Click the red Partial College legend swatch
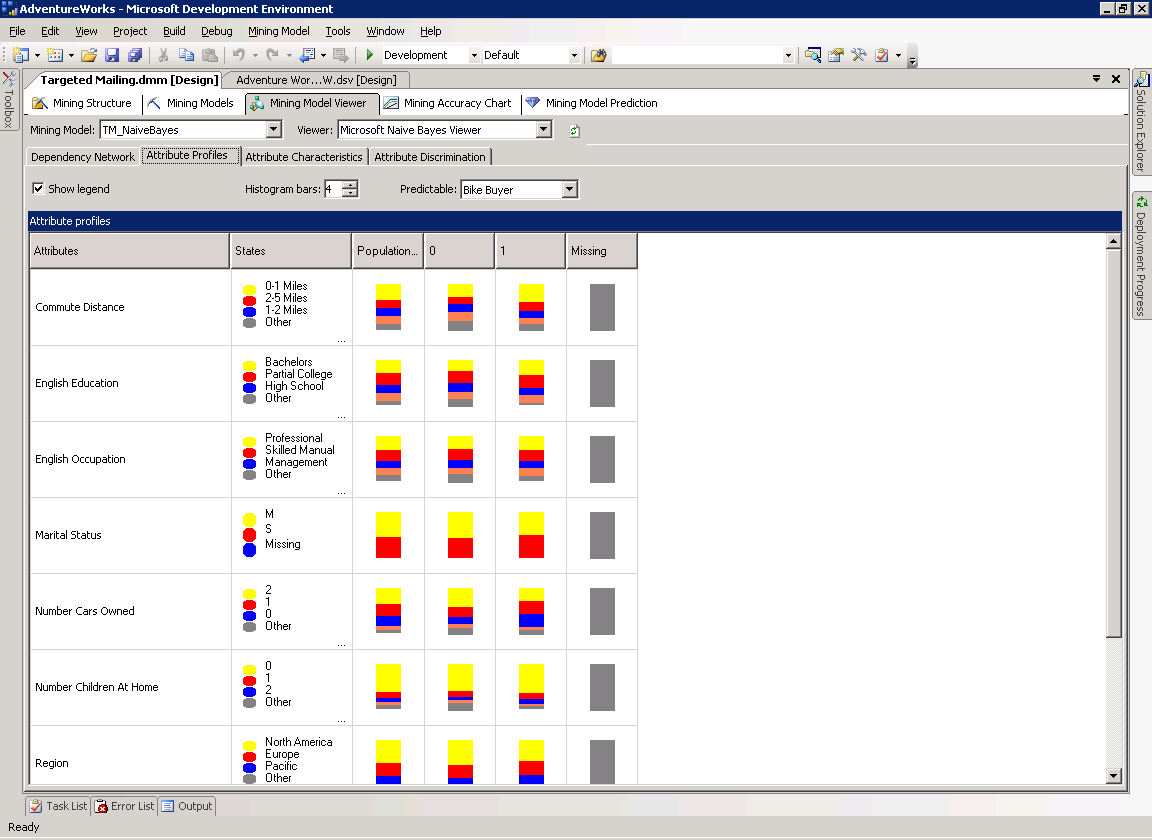This screenshot has height=840, width=1152. [250, 376]
